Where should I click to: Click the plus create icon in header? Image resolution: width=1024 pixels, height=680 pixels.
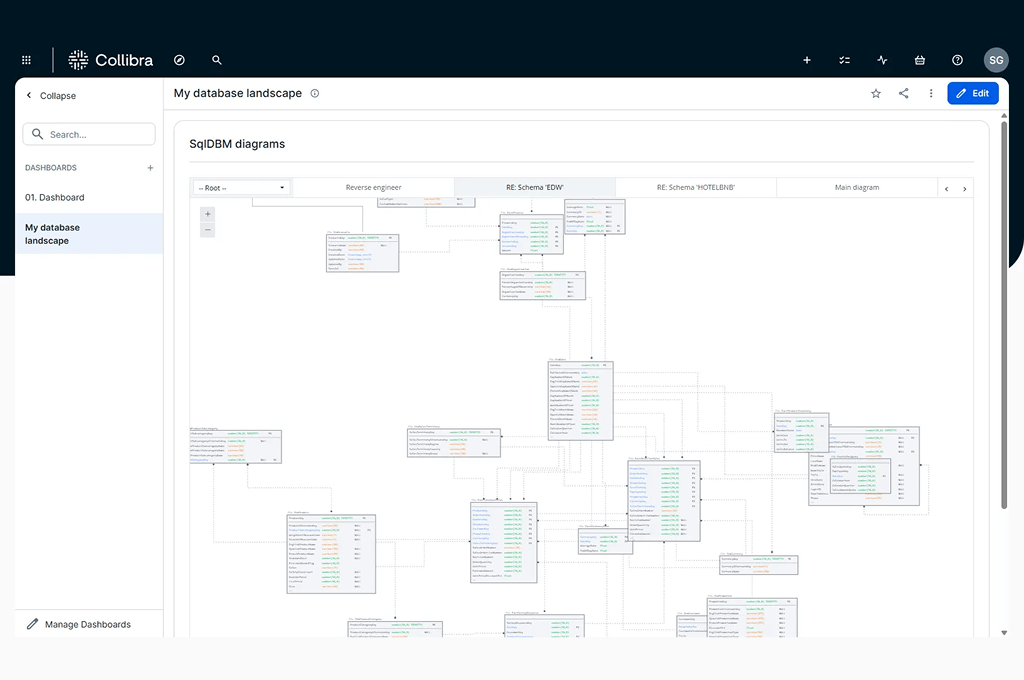coord(807,60)
